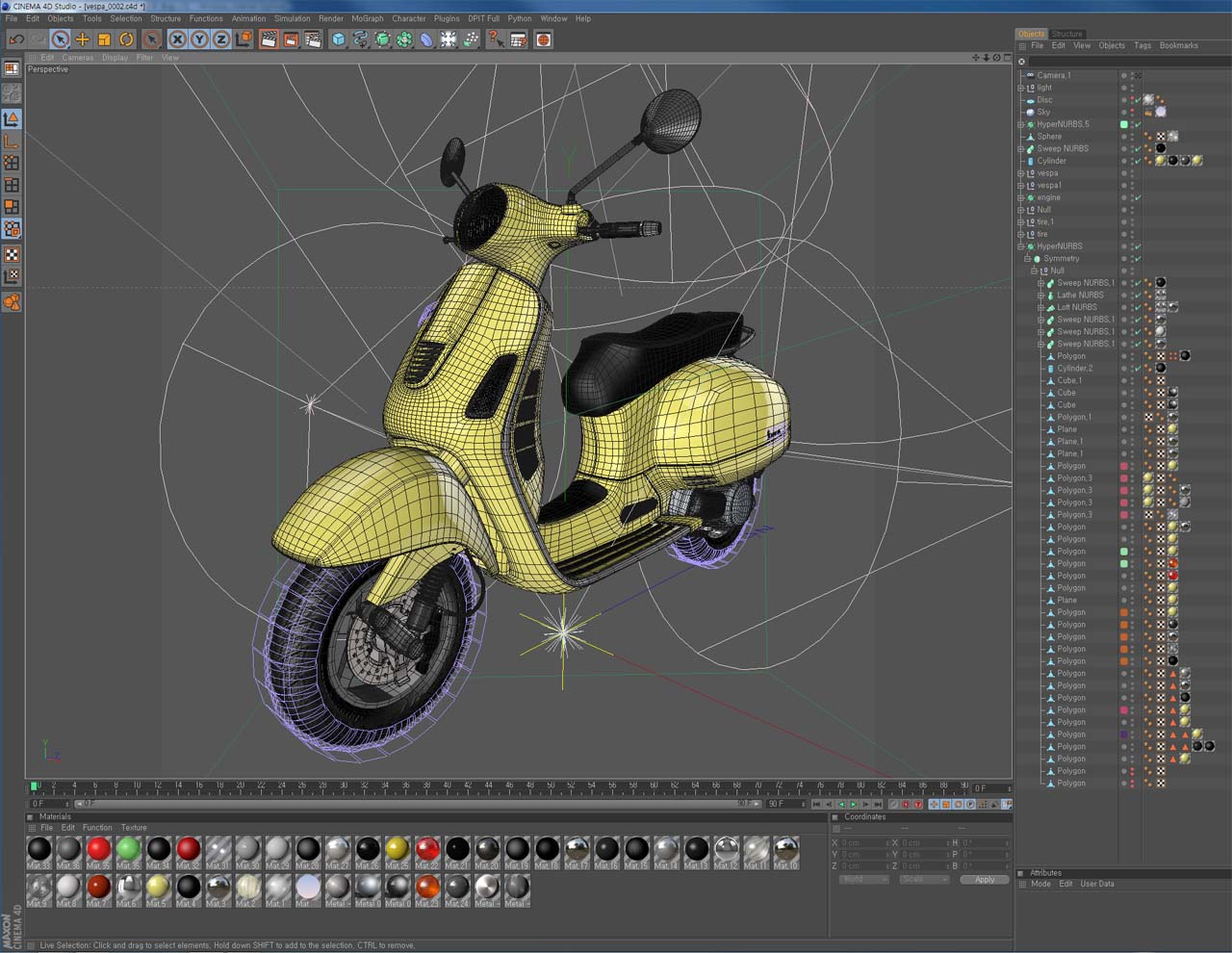Expand the tire.1 object

(1021, 222)
